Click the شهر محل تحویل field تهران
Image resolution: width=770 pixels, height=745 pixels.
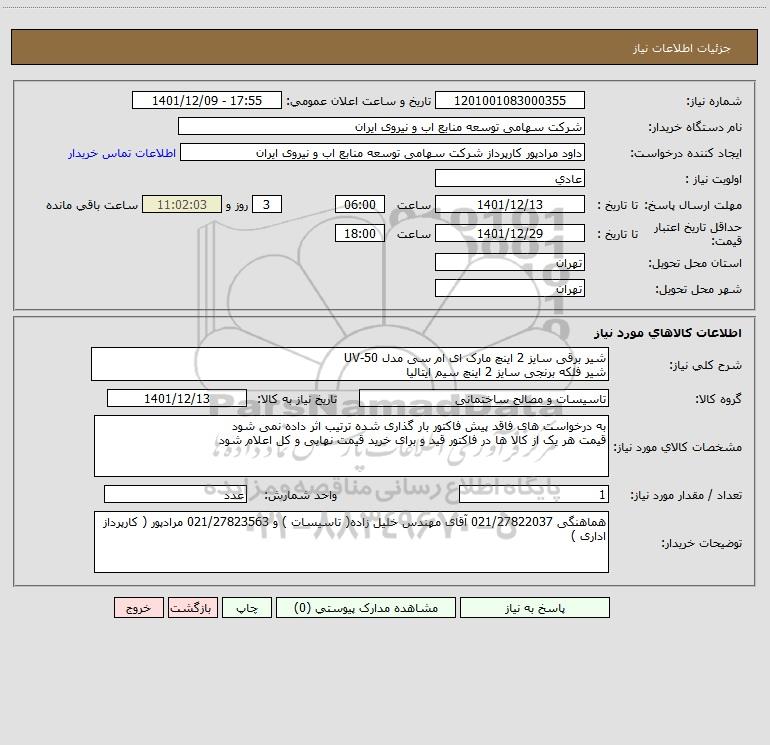510,289
